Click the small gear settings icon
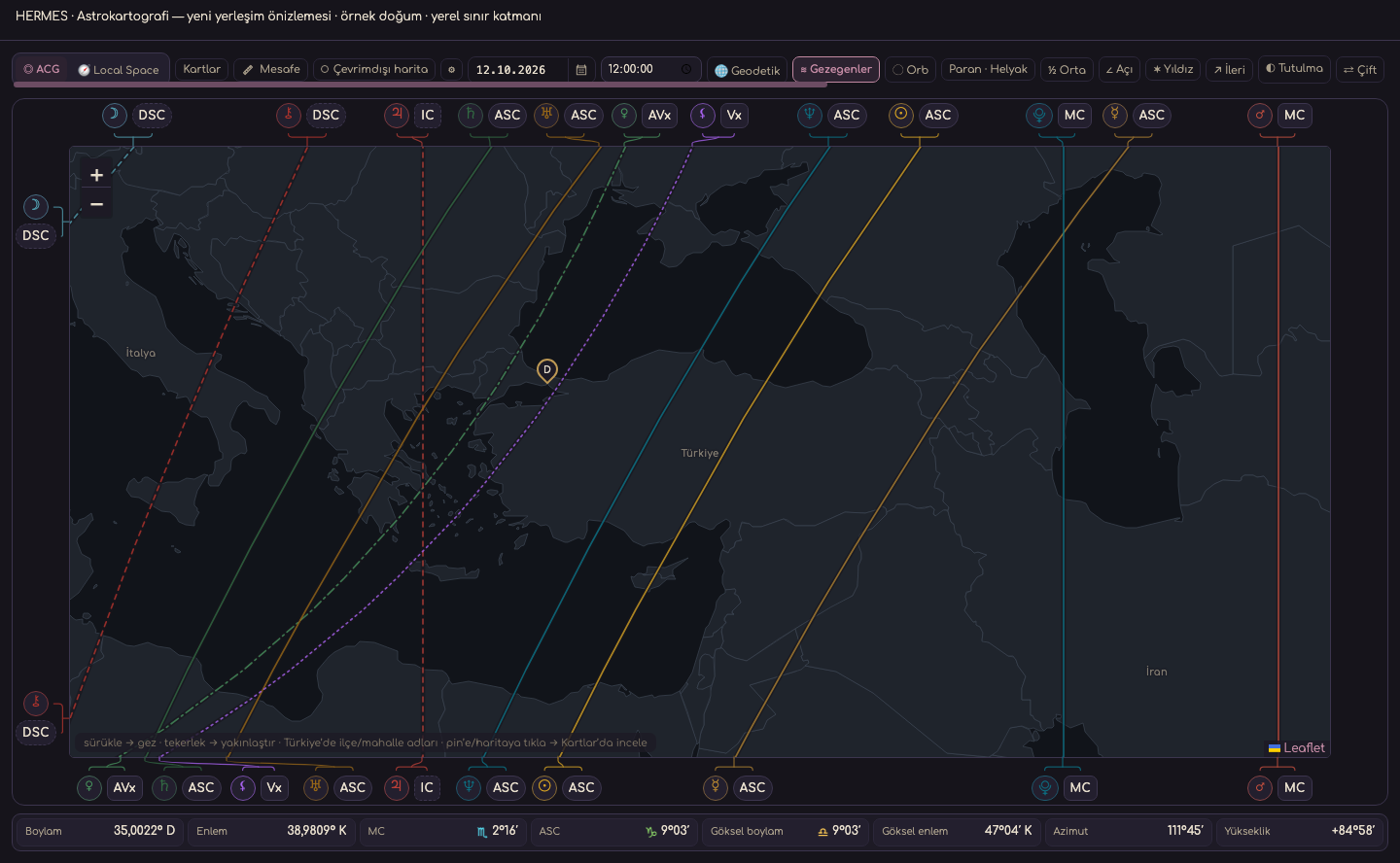 451,70
